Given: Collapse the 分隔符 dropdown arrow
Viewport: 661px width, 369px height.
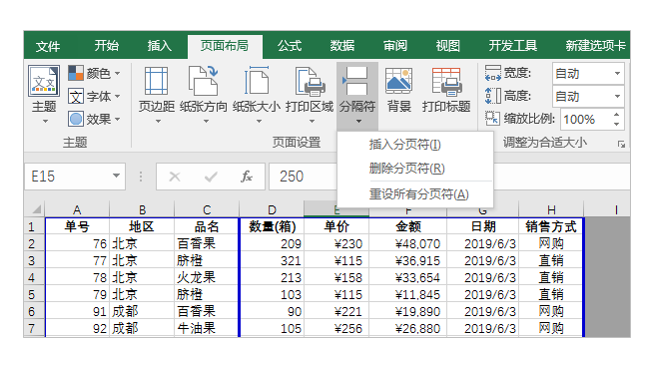Looking at the screenshot, I should 359,121.
